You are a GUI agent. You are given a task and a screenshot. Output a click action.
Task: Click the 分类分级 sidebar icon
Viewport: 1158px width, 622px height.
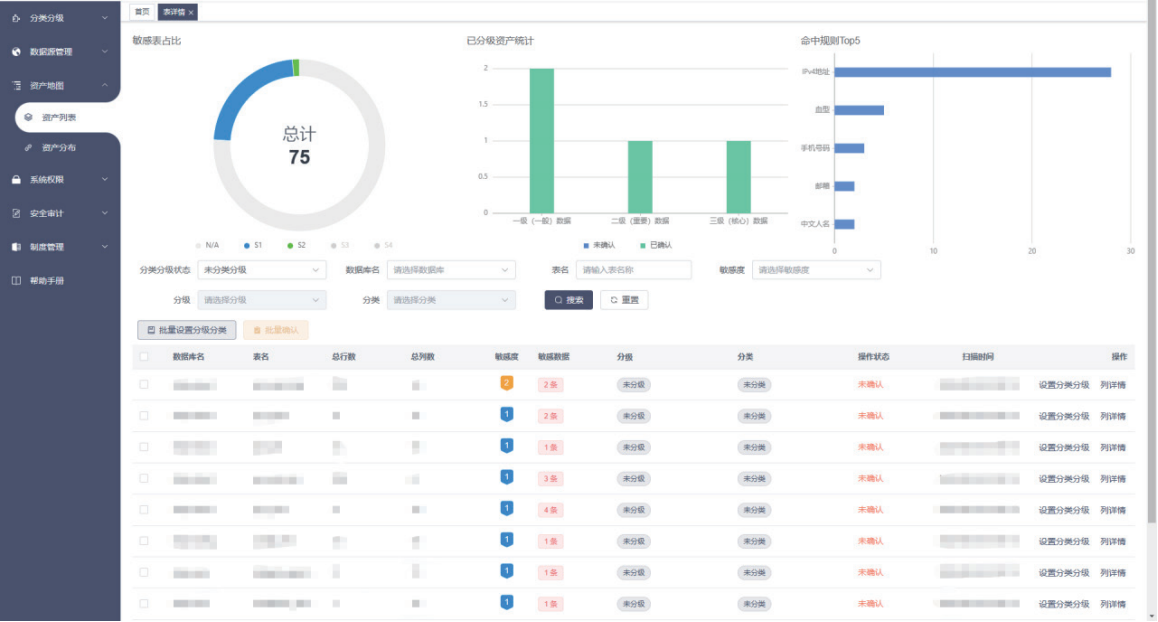pos(16,18)
